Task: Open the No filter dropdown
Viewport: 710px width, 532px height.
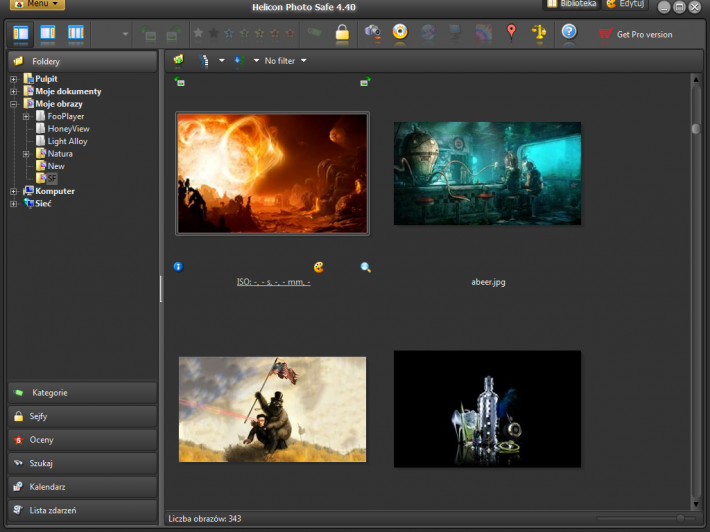Action: [x=285, y=61]
